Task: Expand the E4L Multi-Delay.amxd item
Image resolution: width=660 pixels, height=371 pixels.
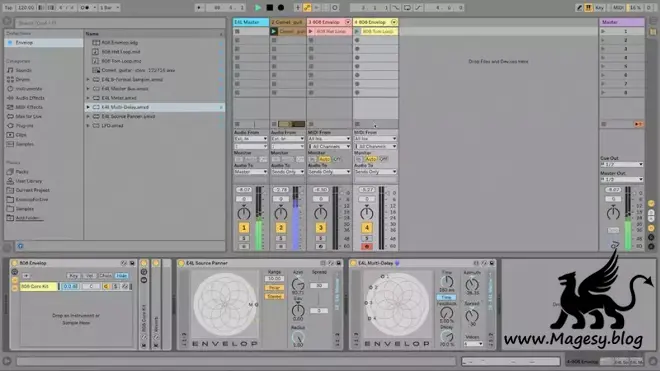Action: (88, 107)
